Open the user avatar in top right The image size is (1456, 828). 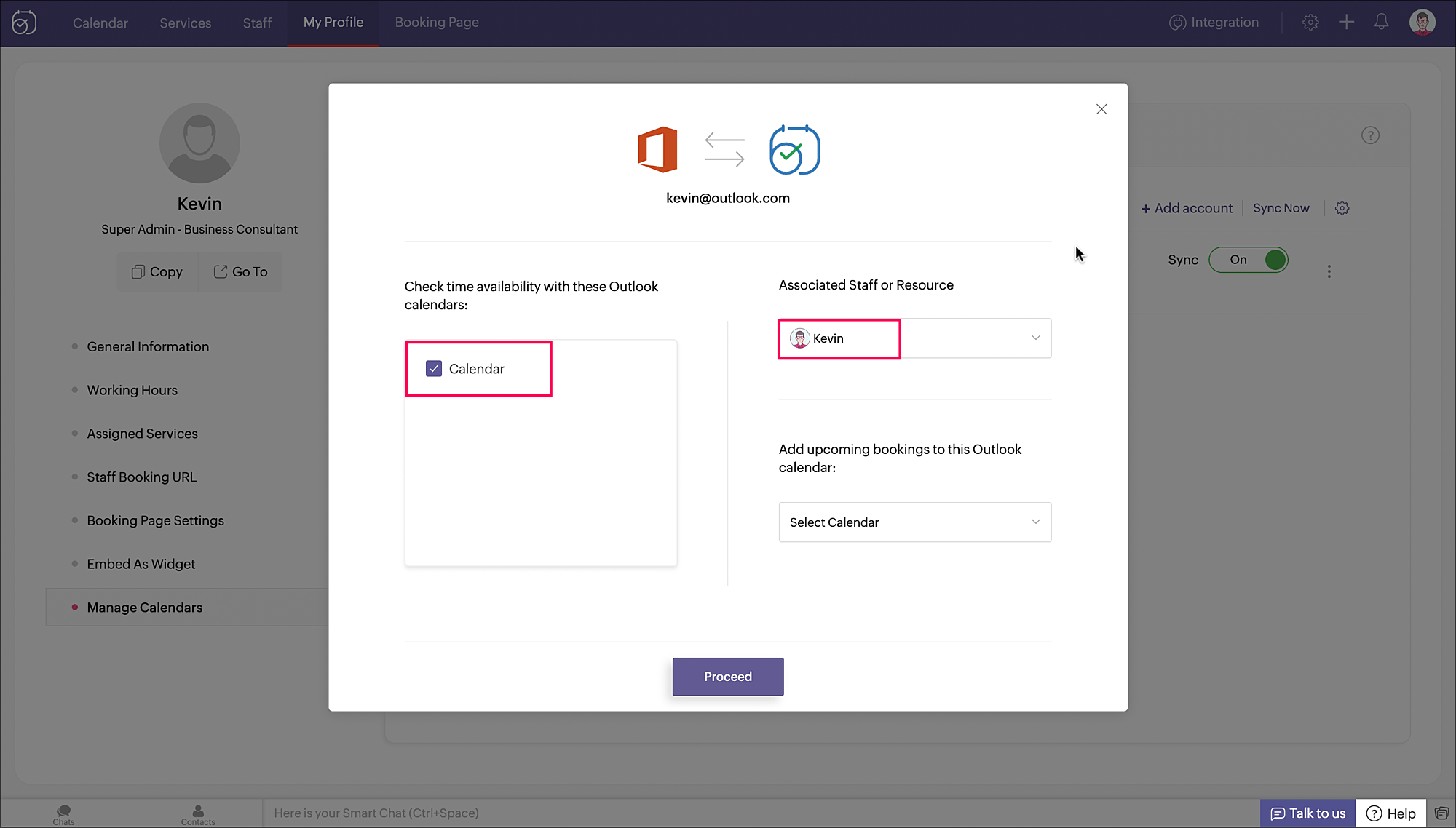click(1422, 23)
